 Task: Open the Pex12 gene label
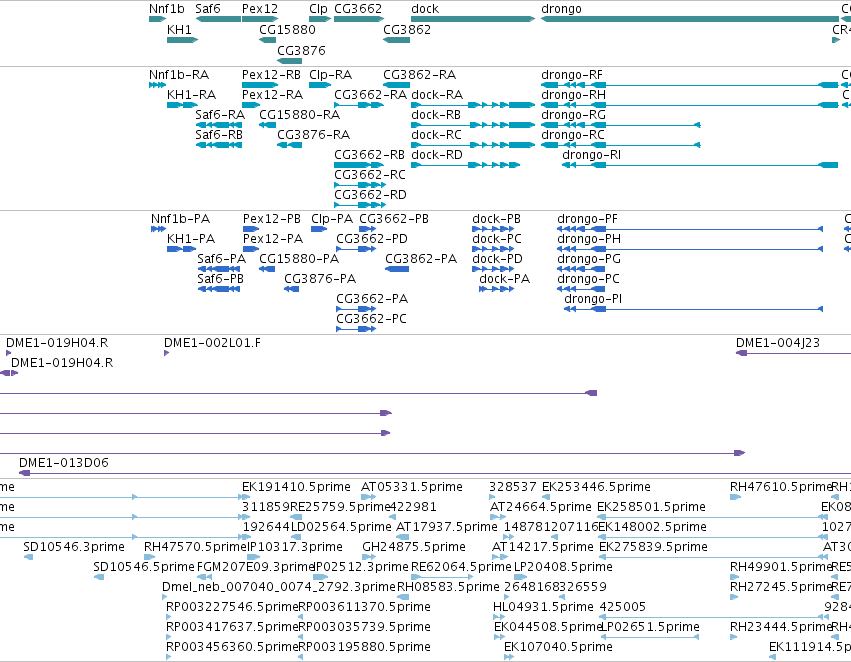[x=259, y=9]
